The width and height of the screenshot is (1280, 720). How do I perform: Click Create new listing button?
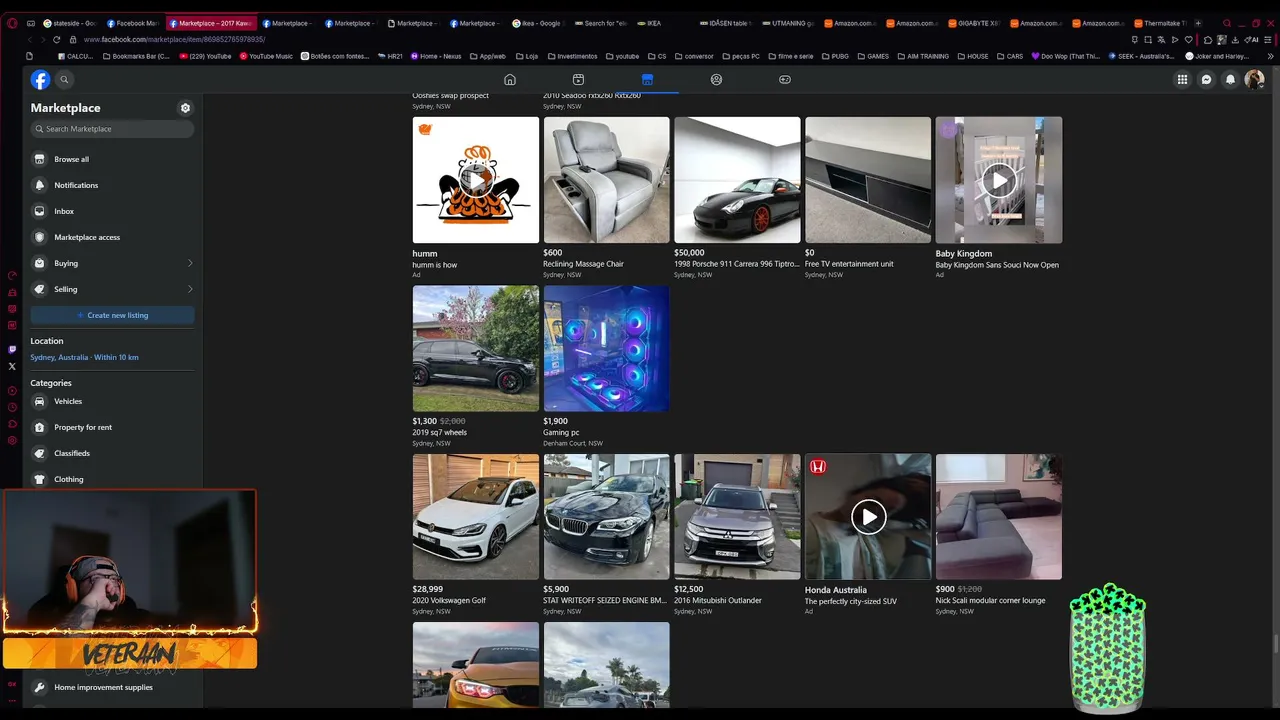point(112,315)
